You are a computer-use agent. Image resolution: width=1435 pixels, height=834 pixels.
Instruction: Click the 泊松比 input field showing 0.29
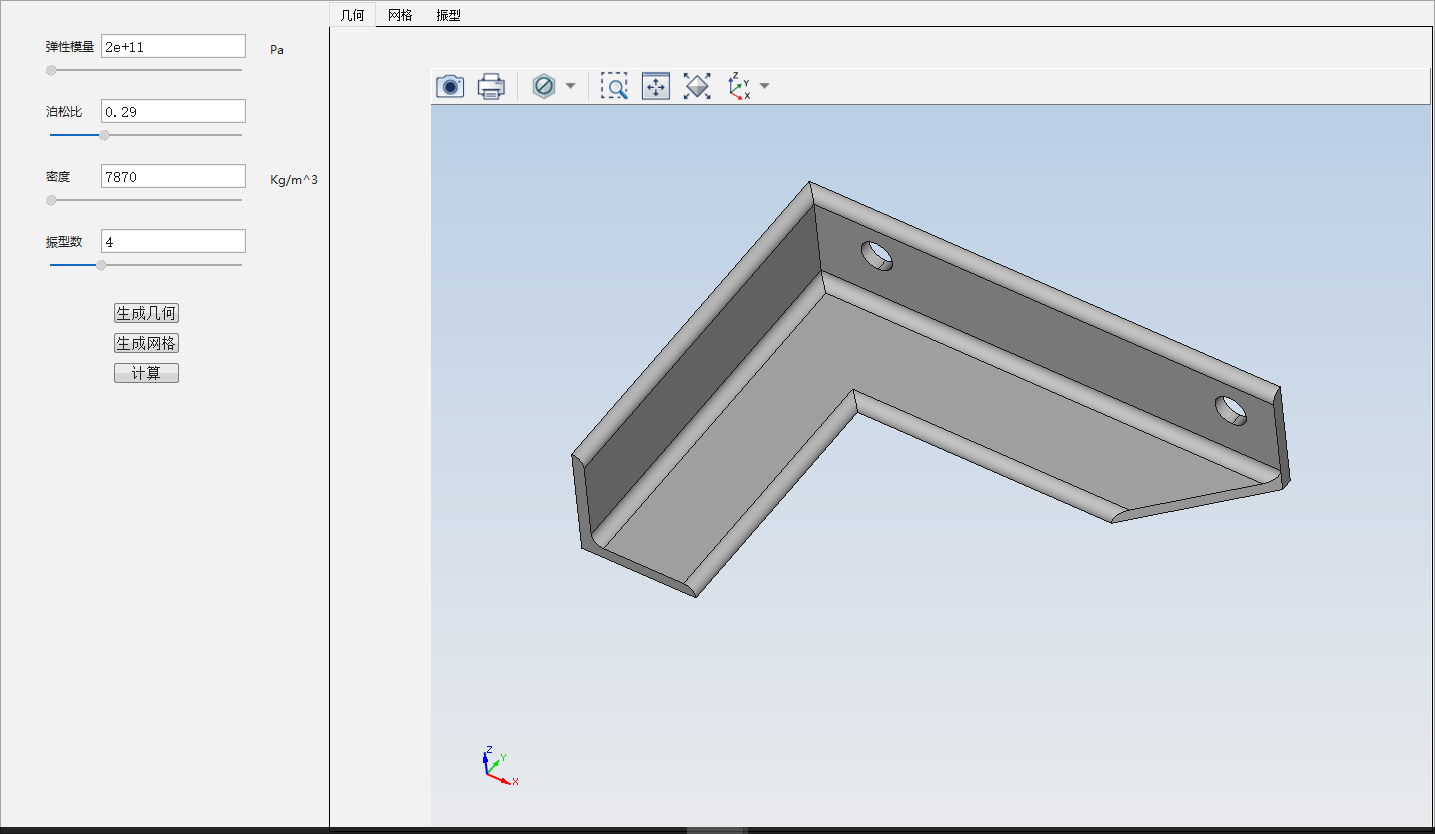[x=173, y=111]
